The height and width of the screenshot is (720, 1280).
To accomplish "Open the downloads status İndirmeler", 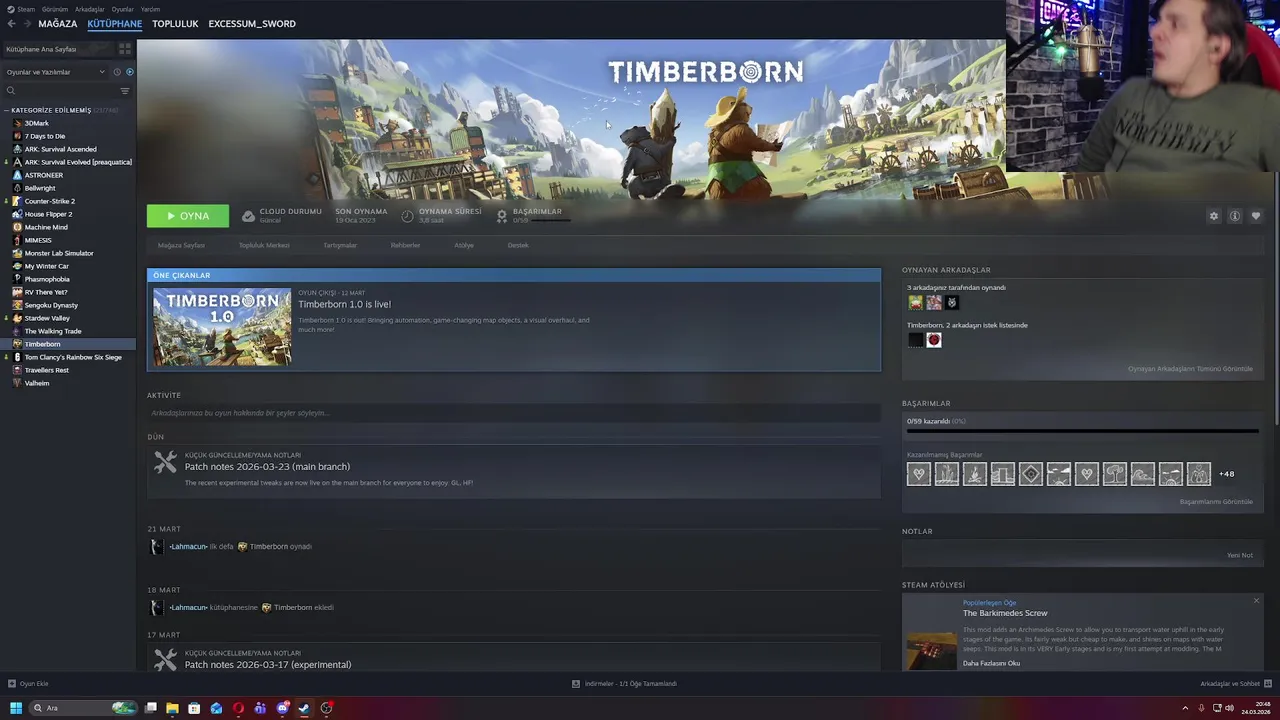I will 624,684.
